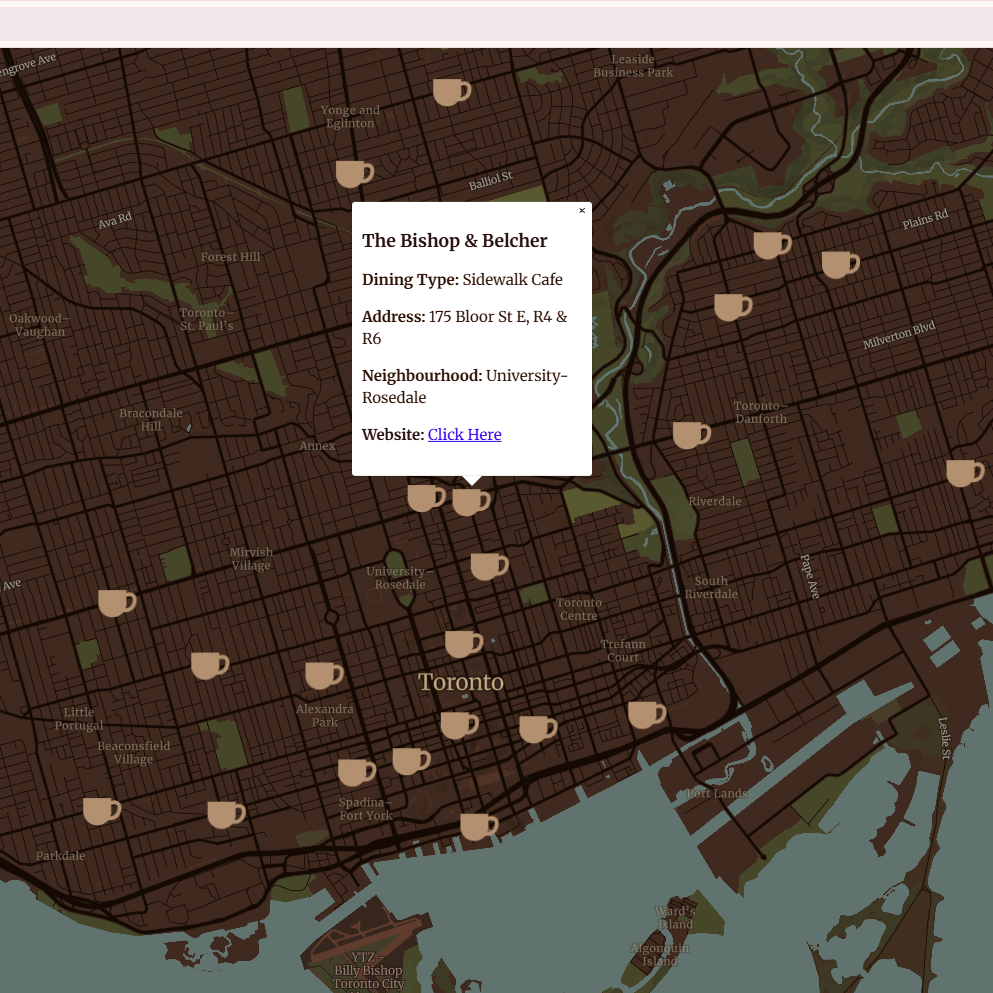Open cup marker closest to Parkdale label
993x993 pixels.
point(101,811)
